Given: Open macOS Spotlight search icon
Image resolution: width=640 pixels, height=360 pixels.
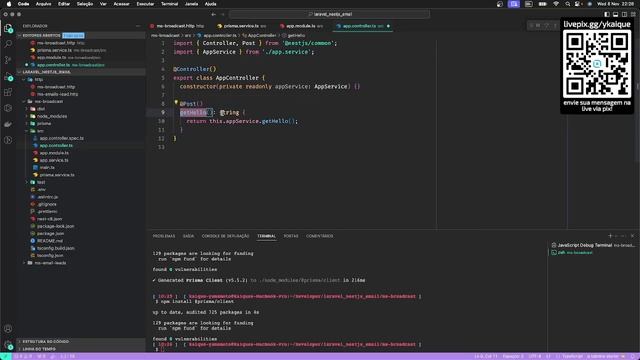Looking at the screenshot, I should (567, 4).
